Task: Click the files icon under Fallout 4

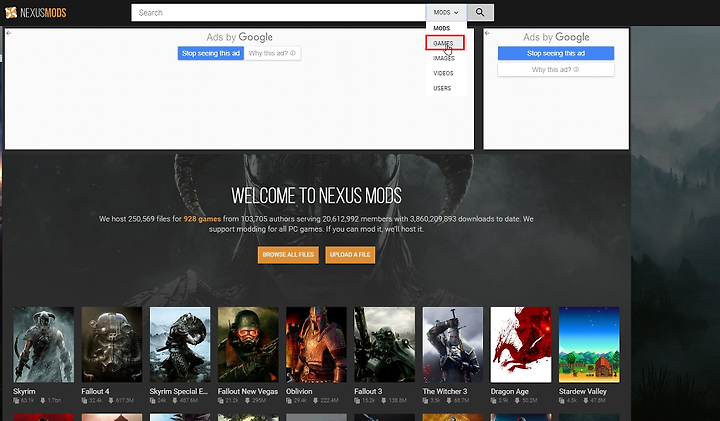Action: coord(84,401)
